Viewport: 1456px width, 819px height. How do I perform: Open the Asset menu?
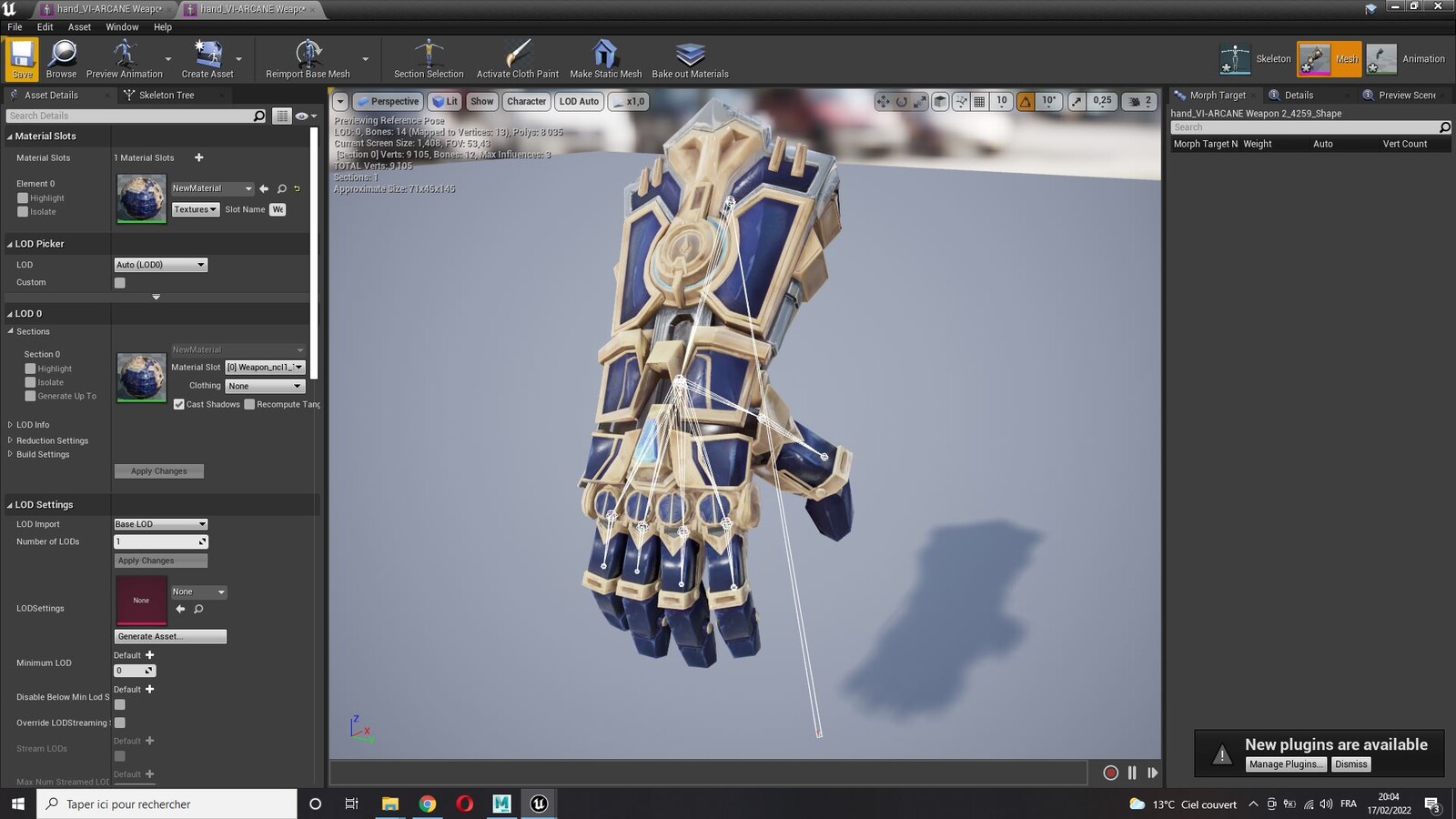[x=79, y=26]
